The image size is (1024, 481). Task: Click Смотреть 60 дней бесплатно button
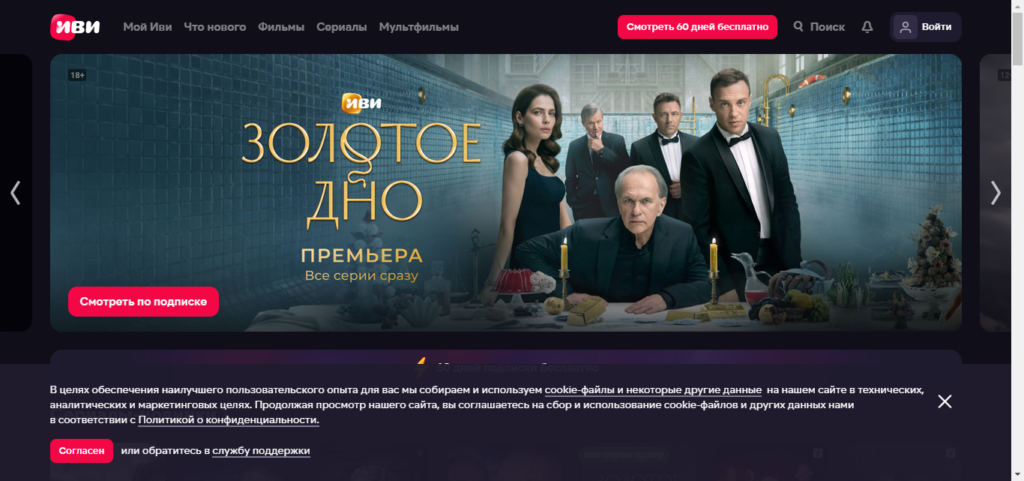pos(697,27)
